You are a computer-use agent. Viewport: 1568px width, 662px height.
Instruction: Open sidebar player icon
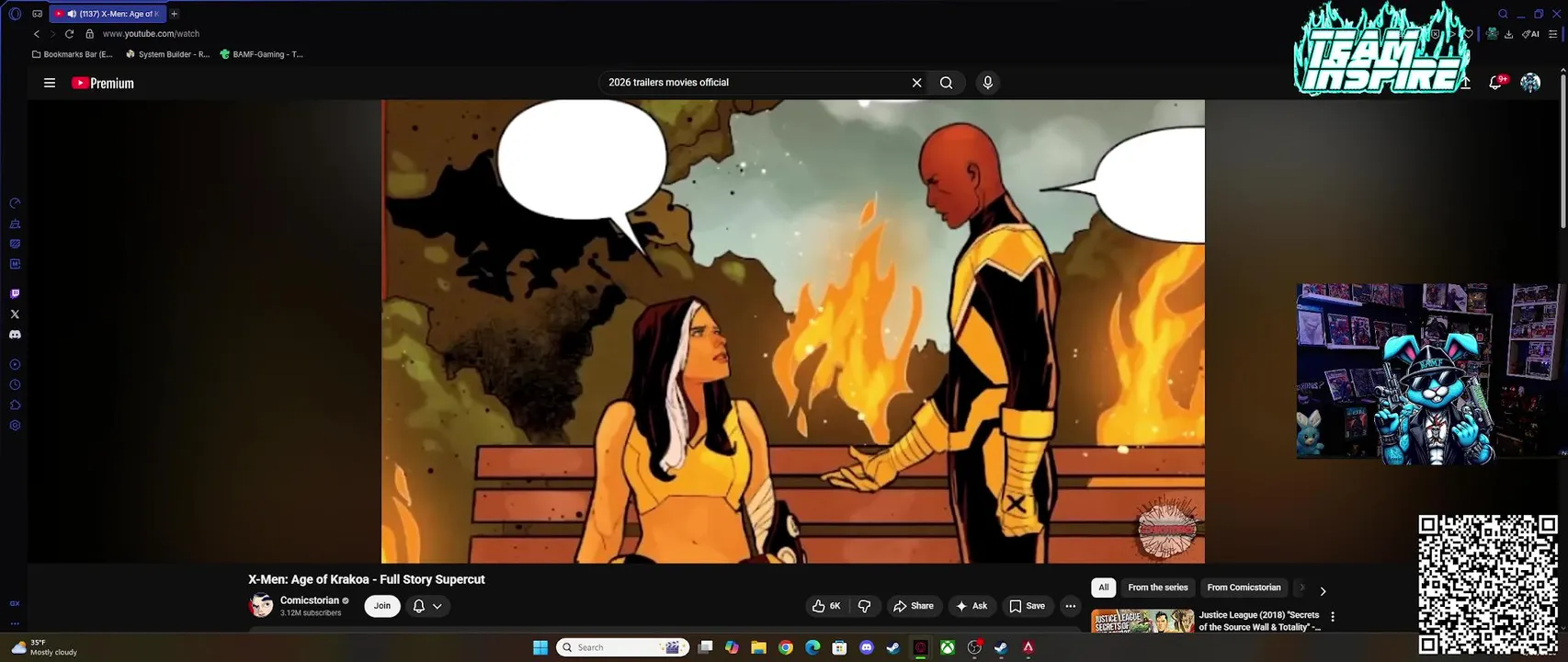(15, 365)
